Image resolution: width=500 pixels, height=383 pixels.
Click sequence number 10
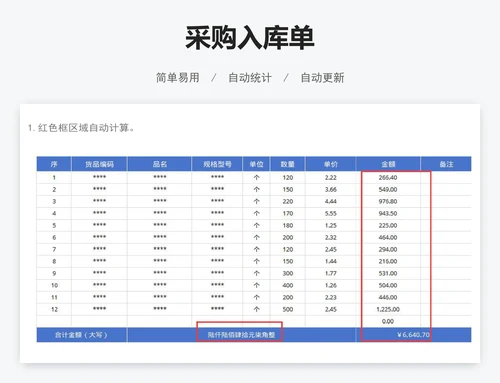click(x=54, y=285)
